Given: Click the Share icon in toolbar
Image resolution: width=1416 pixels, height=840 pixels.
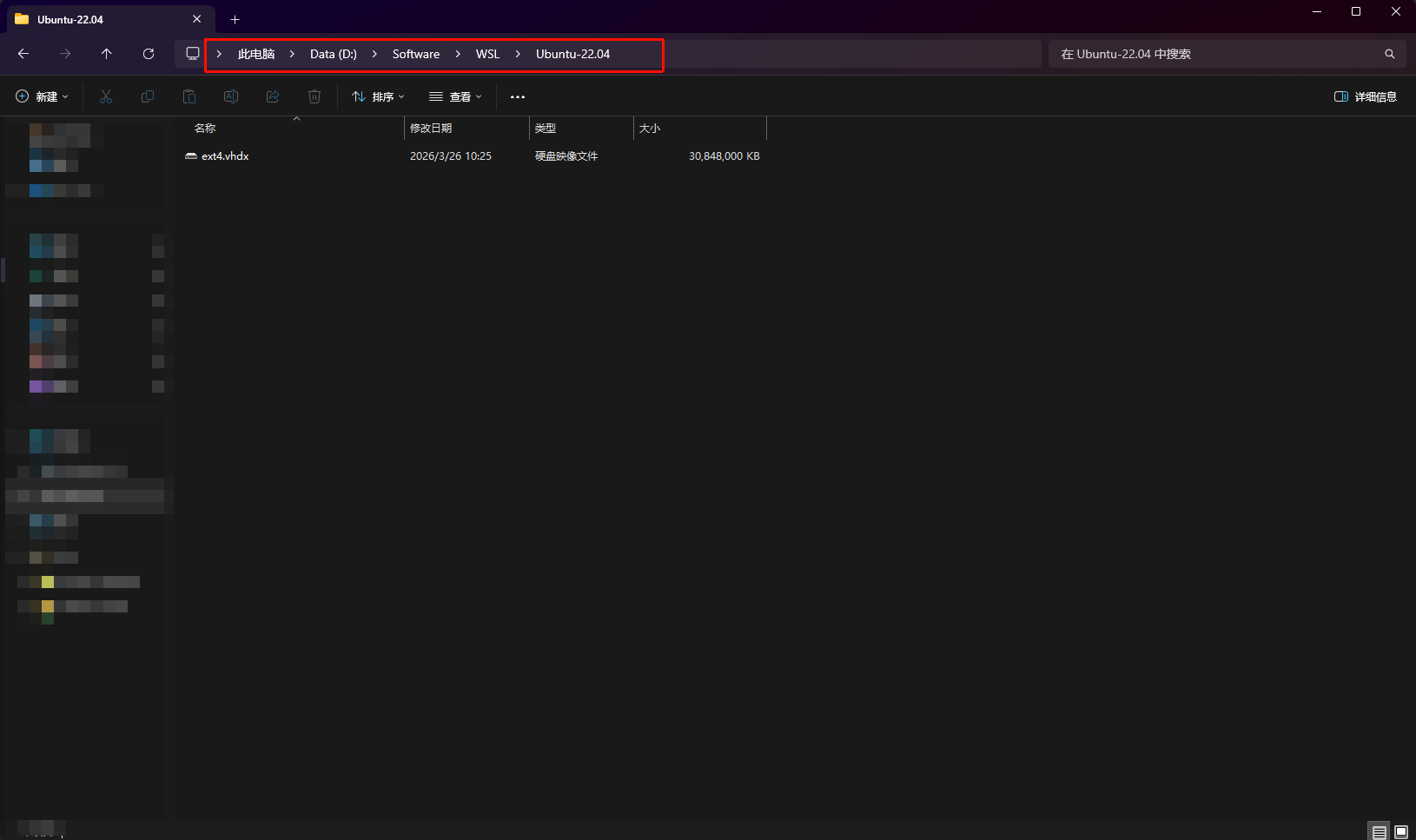Looking at the screenshot, I should point(273,96).
